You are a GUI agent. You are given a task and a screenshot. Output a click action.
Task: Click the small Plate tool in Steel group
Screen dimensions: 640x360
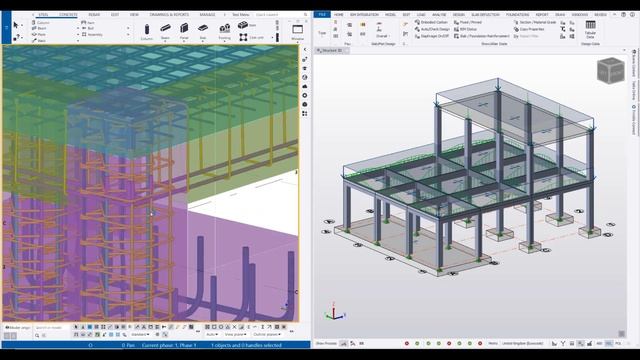[39, 35]
